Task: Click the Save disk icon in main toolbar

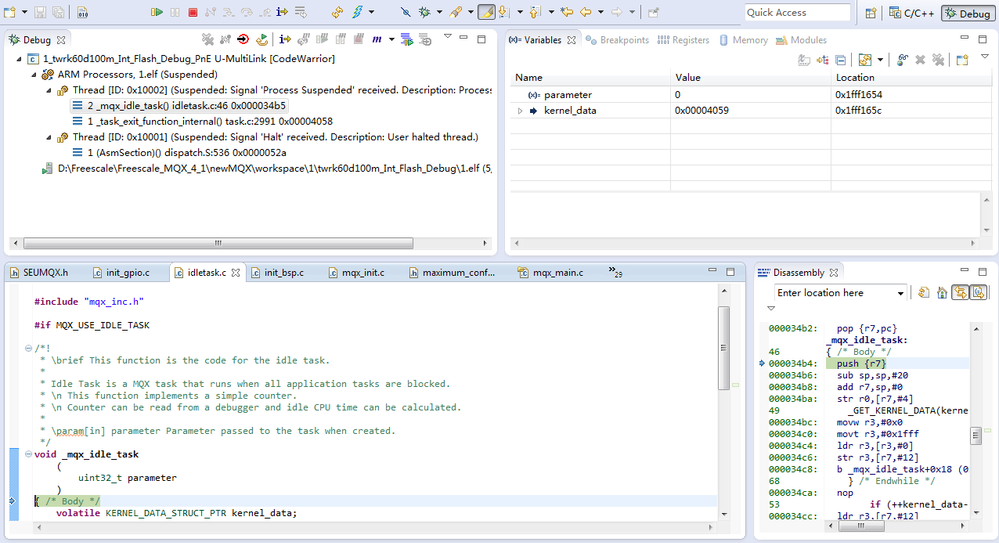Action: [x=40, y=12]
